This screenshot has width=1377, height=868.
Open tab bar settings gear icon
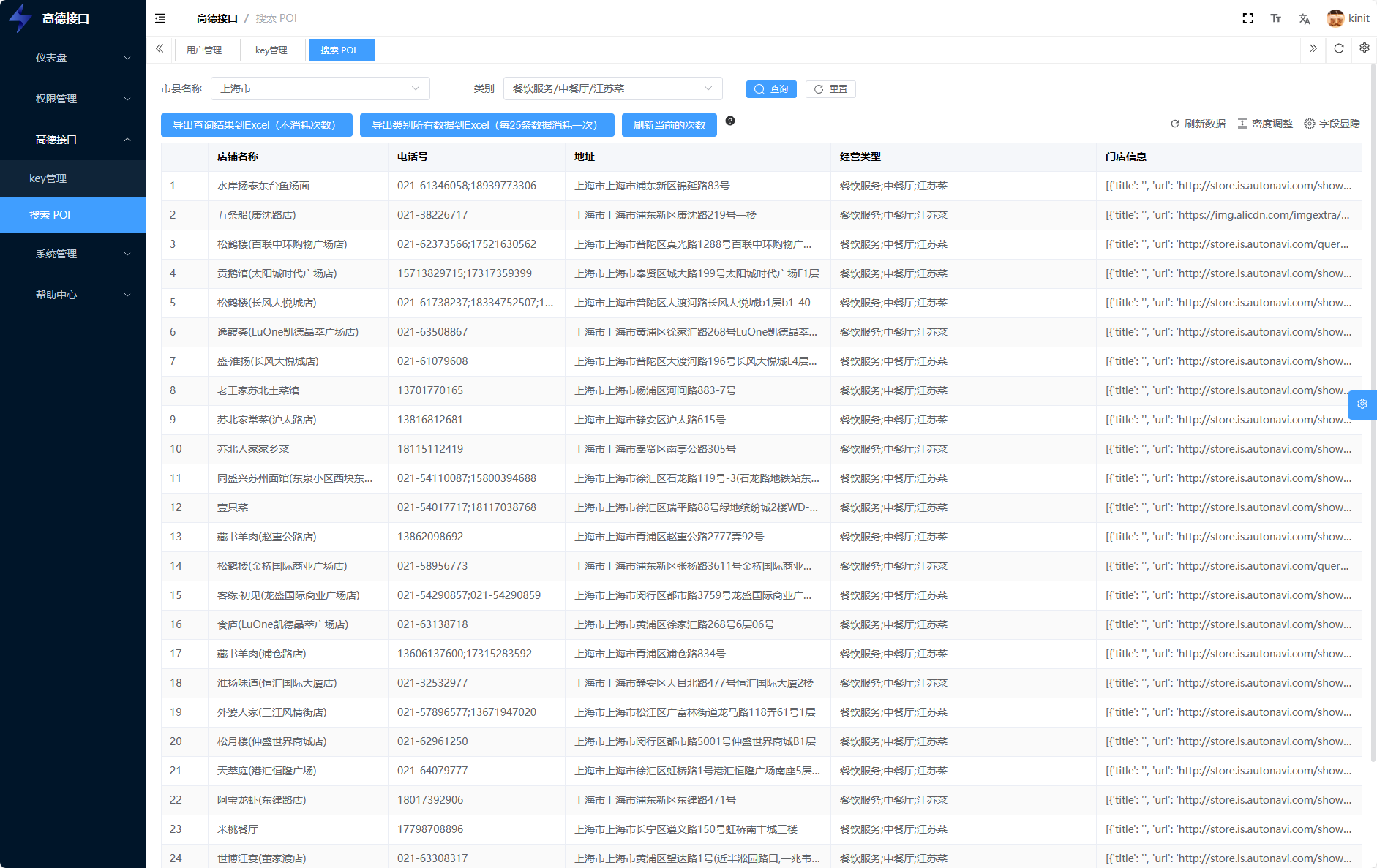[x=1365, y=48]
